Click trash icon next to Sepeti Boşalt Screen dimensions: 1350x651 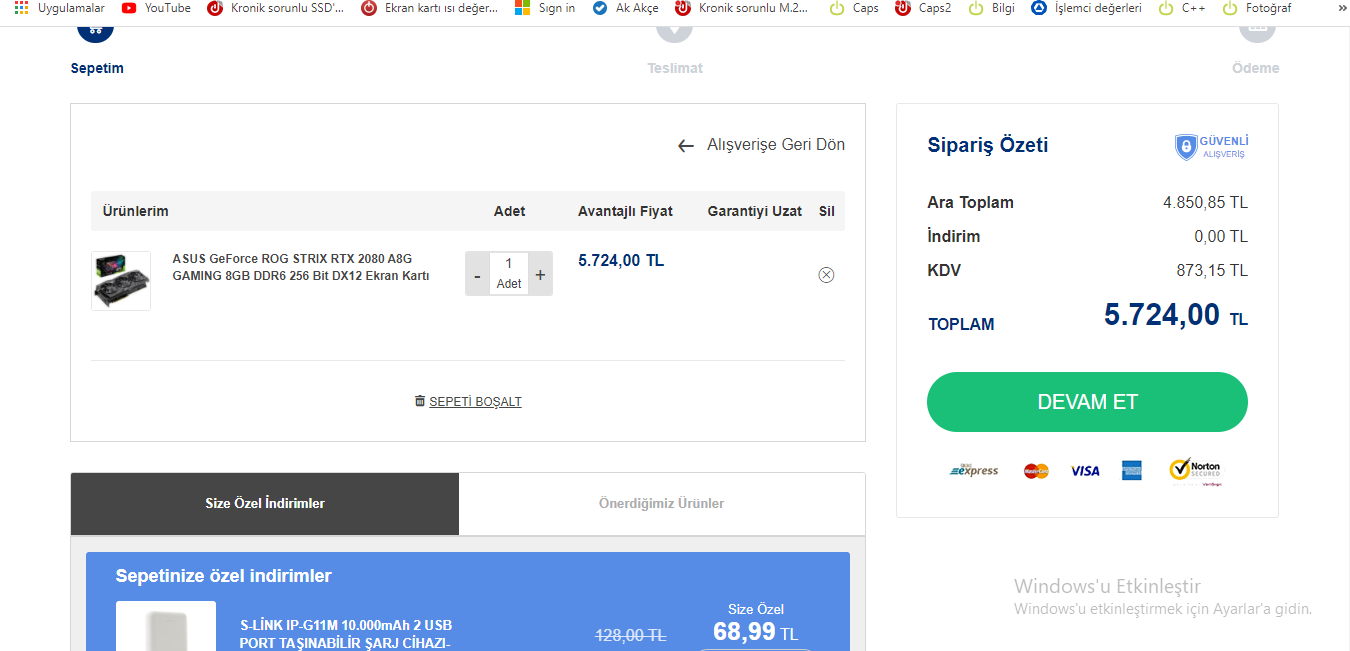[x=420, y=401]
